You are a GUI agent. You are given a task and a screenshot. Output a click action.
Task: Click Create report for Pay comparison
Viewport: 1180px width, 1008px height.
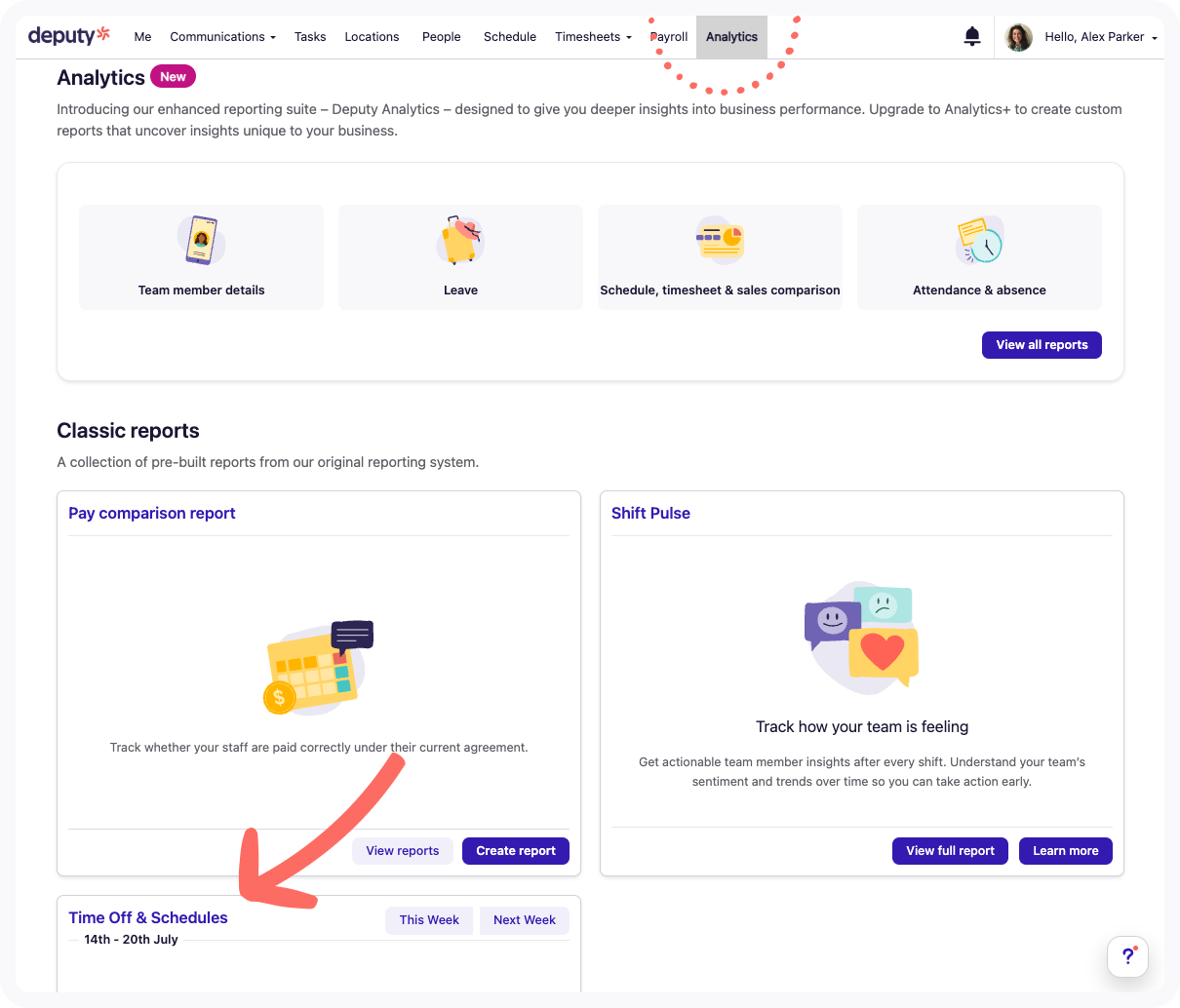(515, 851)
